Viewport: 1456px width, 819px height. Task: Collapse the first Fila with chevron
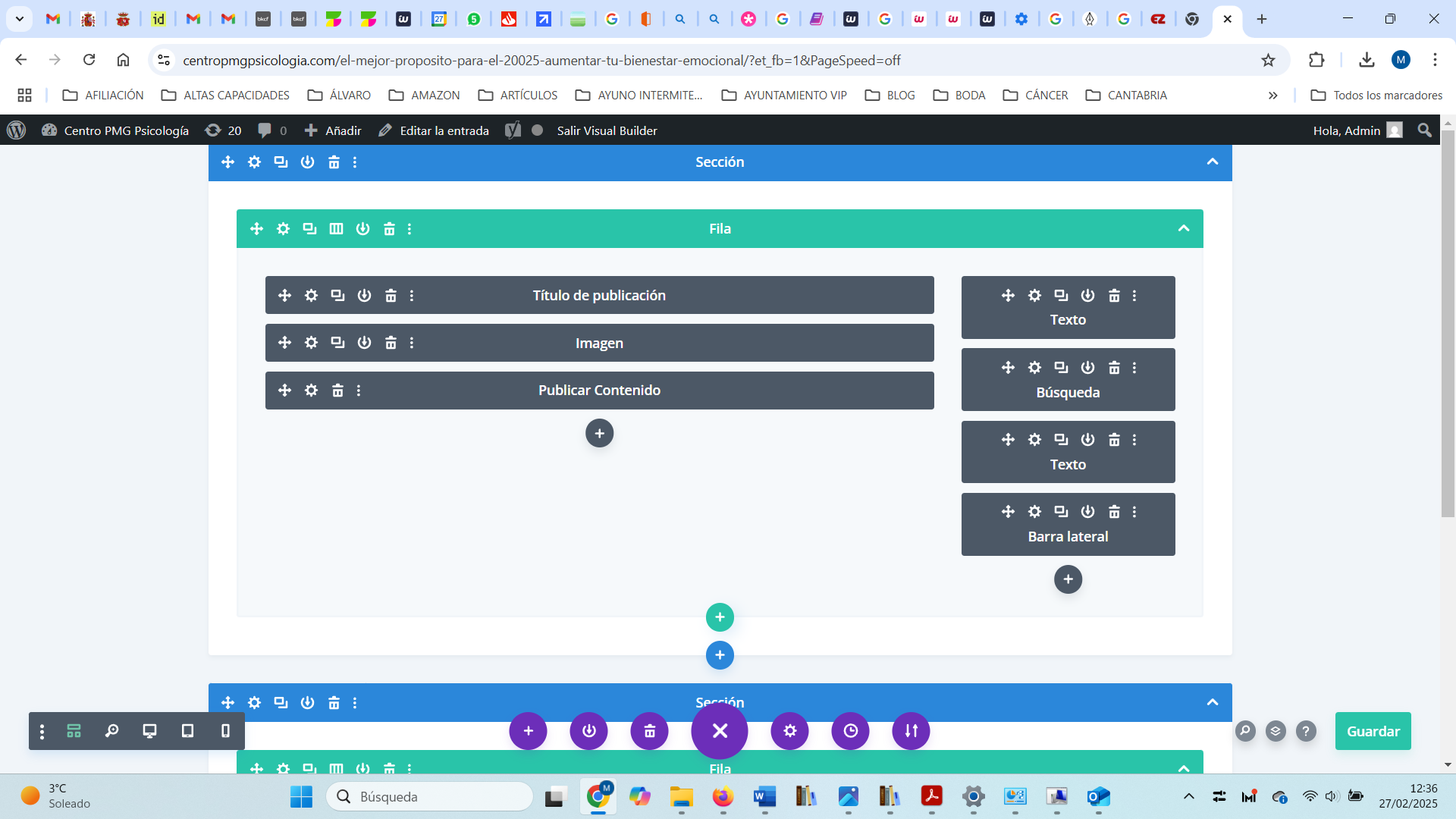pyautogui.click(x=1183, y=229)
